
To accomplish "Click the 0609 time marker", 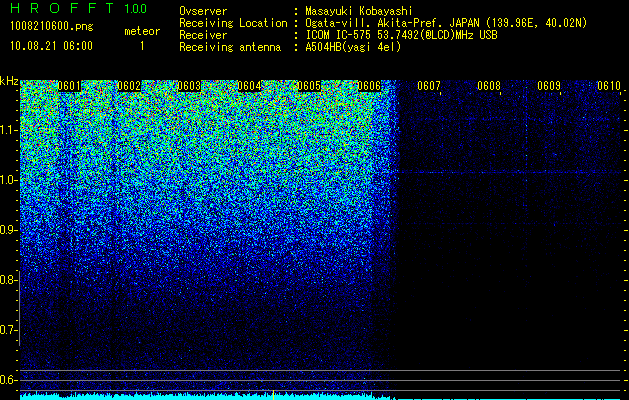I will [x=549, y=86].
